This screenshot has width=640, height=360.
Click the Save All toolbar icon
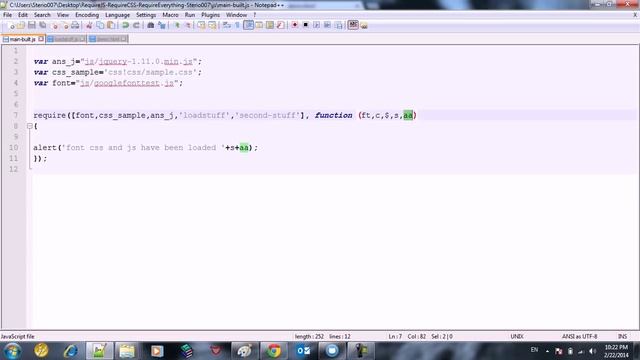point(42,25)
